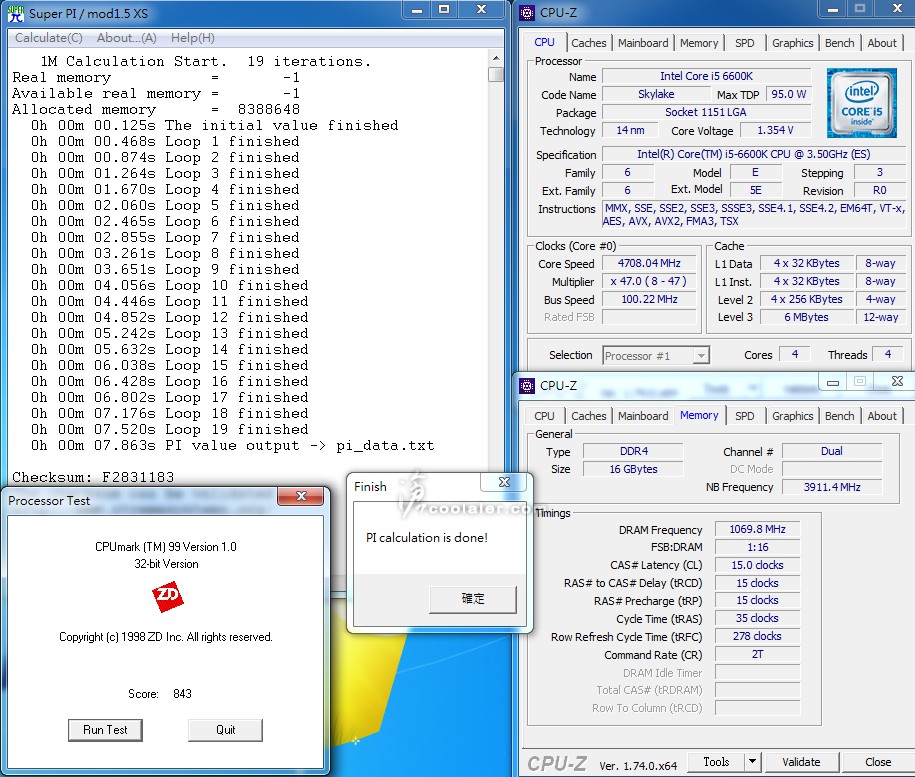This screenshot has width=915, height=777.
Task: Click the Loop 19 finished line
Action: 170,429
